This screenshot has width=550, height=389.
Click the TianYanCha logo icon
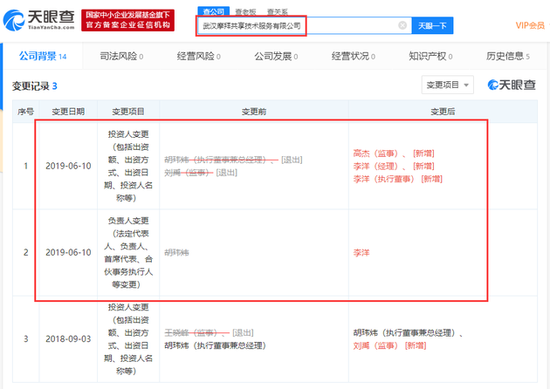coord(13,20)
